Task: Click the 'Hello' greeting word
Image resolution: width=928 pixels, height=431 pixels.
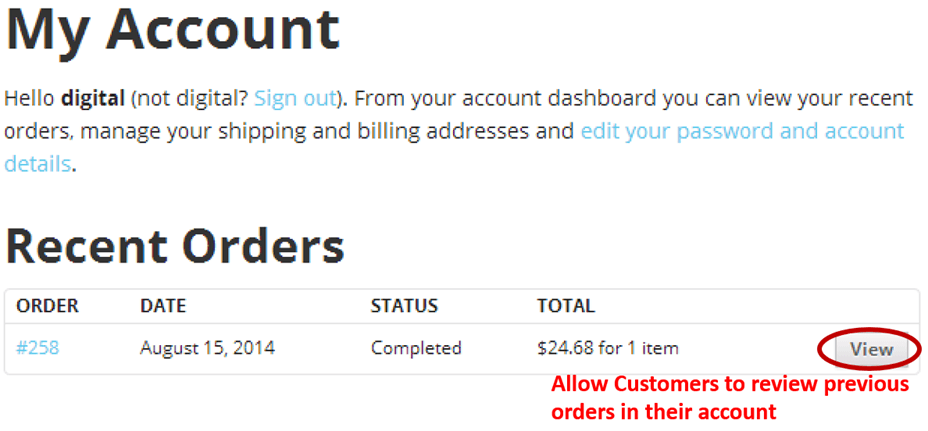Action: [30, 98]
